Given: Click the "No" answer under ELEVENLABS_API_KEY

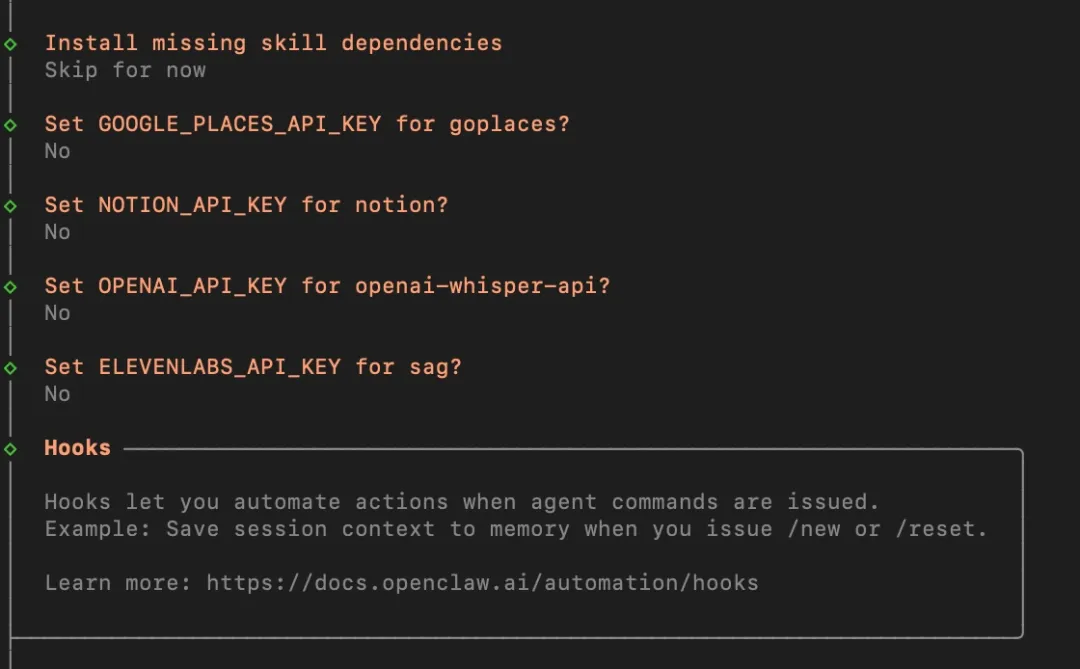Looking at the screenshot, I should tap(57, 394).
